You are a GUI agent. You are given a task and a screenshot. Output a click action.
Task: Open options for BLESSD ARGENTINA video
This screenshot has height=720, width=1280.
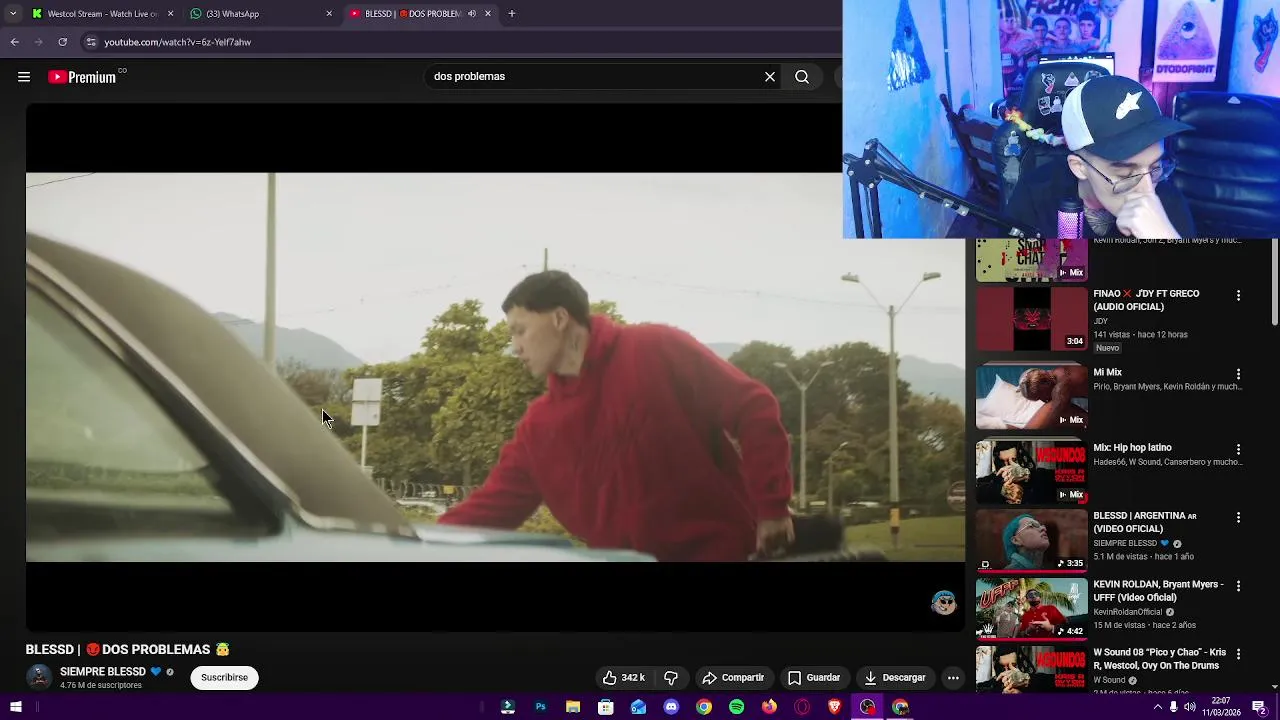coord(1238,517)
